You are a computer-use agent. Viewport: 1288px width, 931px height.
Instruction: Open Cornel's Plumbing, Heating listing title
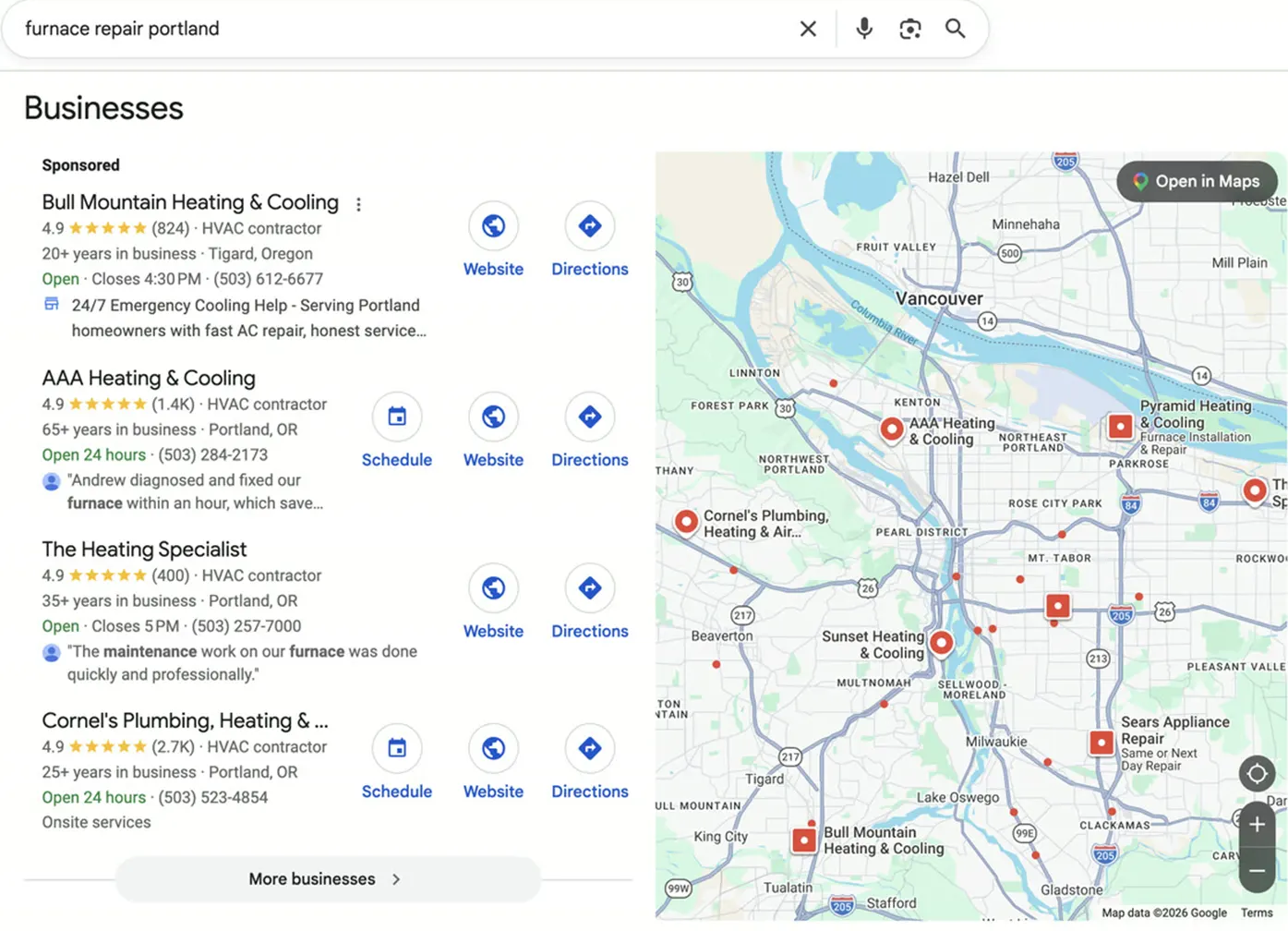185,720
